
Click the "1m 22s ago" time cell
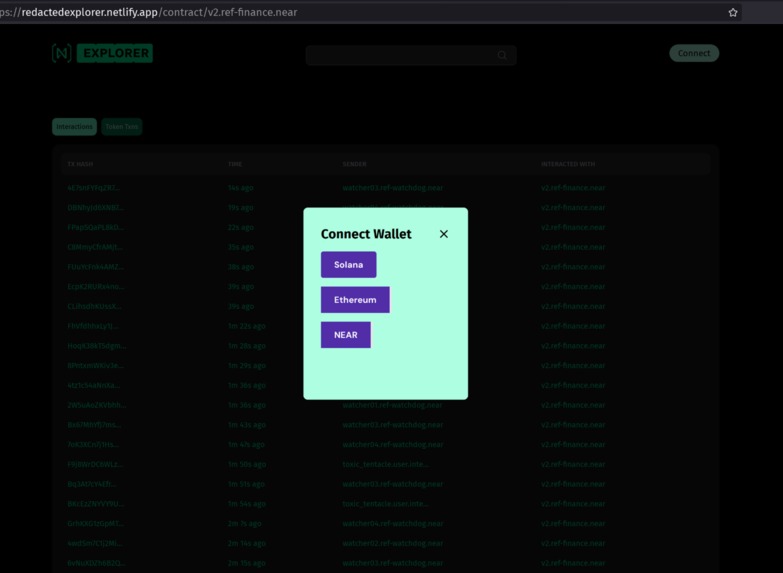coord(247,326)
